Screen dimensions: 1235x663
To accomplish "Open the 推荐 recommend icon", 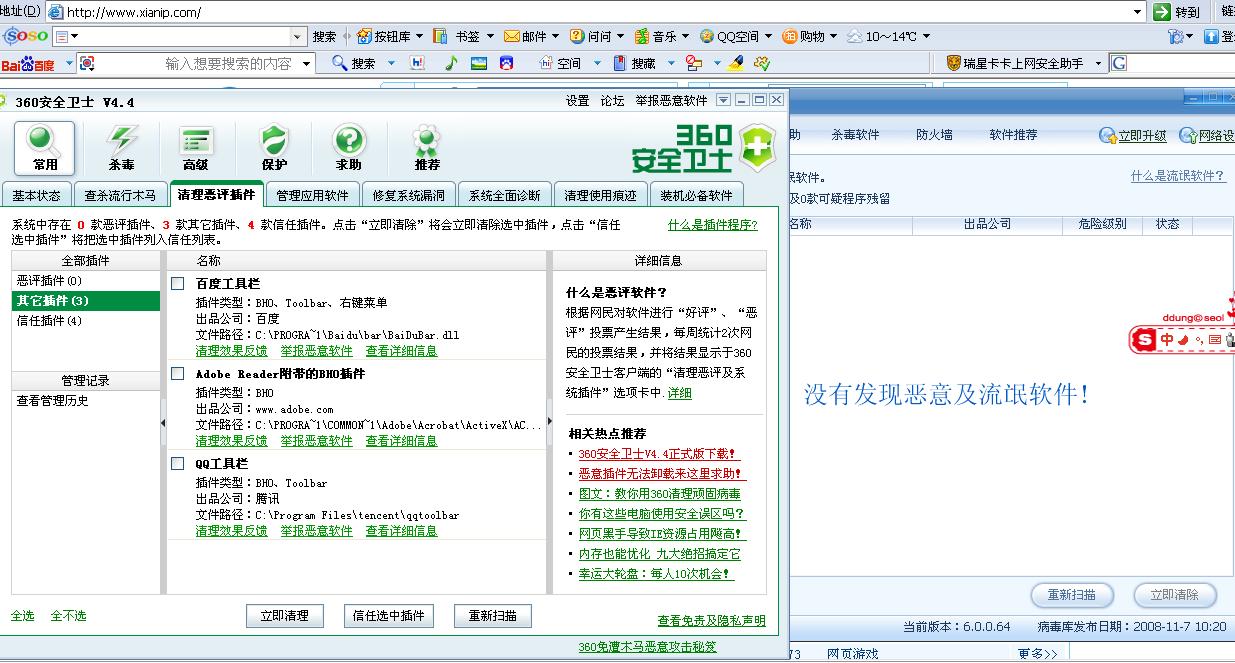I will point(427,148).
